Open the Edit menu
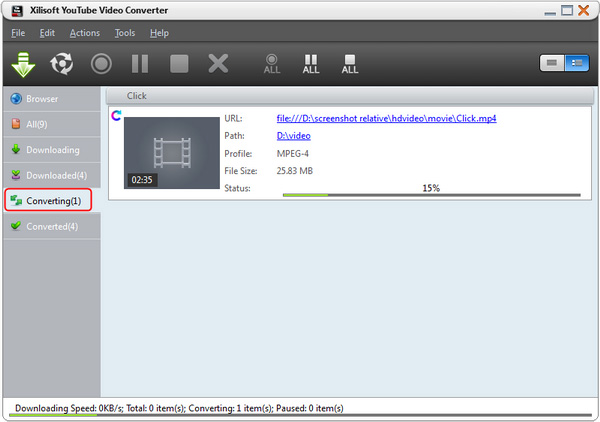 pyautogui.click(x=47, y=33)
